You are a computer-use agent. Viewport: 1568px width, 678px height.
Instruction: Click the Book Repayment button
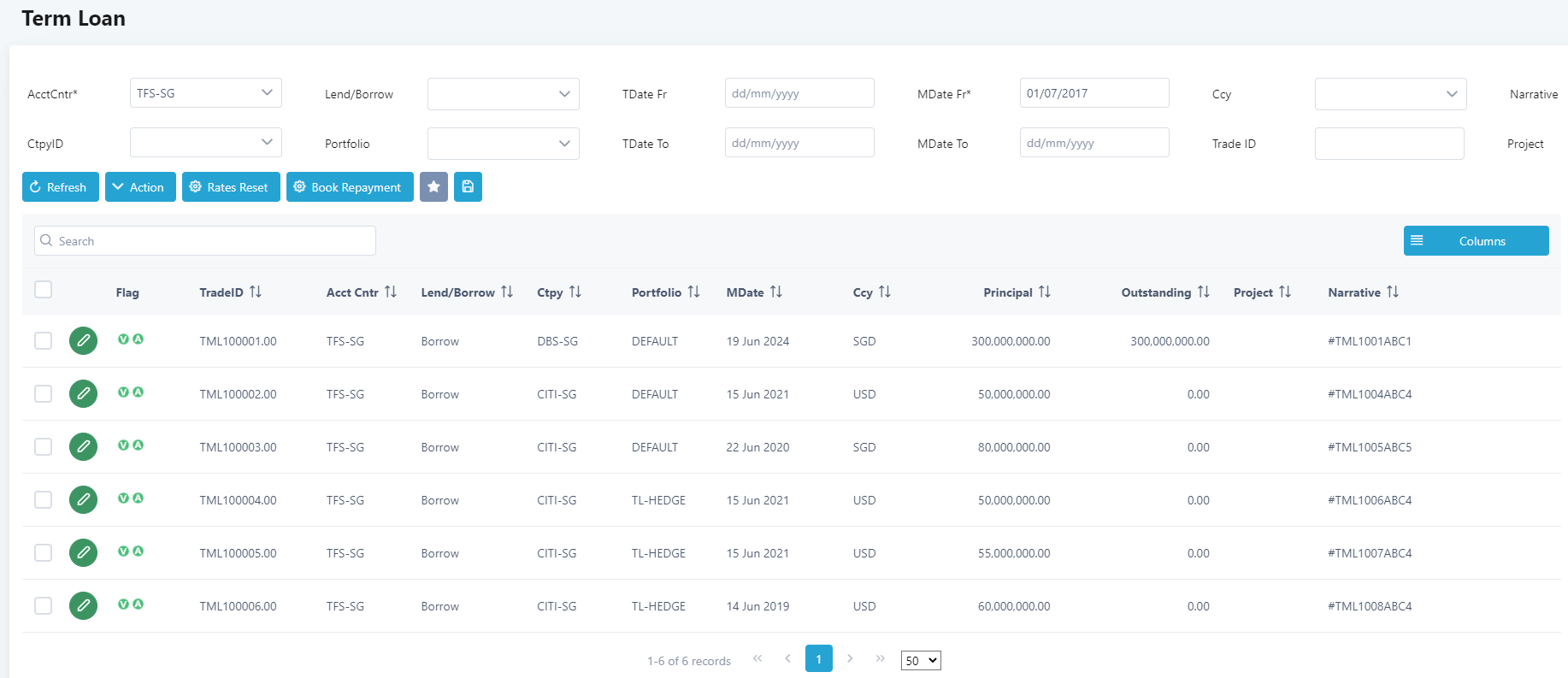[x=350, y=187]
